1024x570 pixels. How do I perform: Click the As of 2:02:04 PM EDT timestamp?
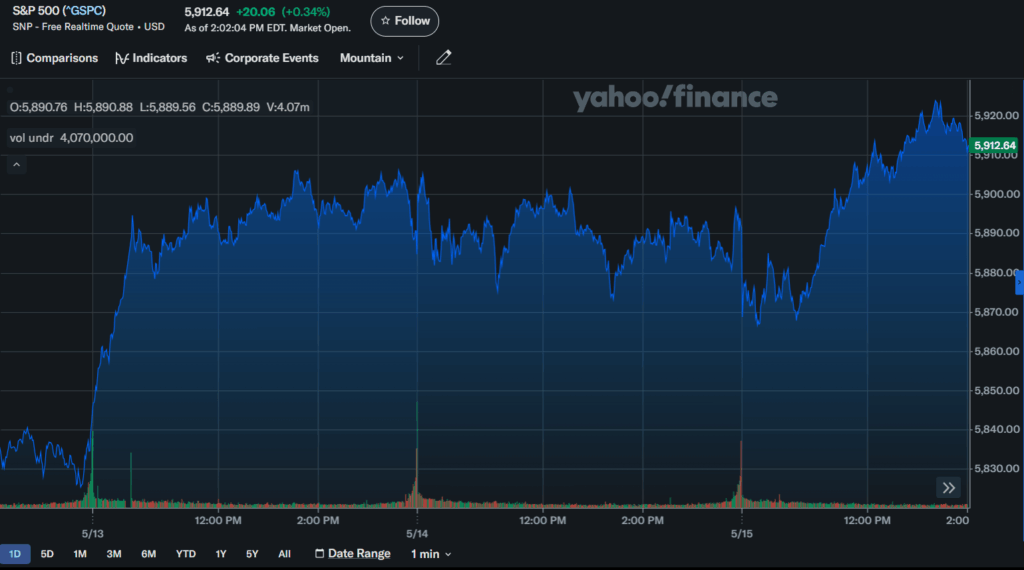coord(267,28)
